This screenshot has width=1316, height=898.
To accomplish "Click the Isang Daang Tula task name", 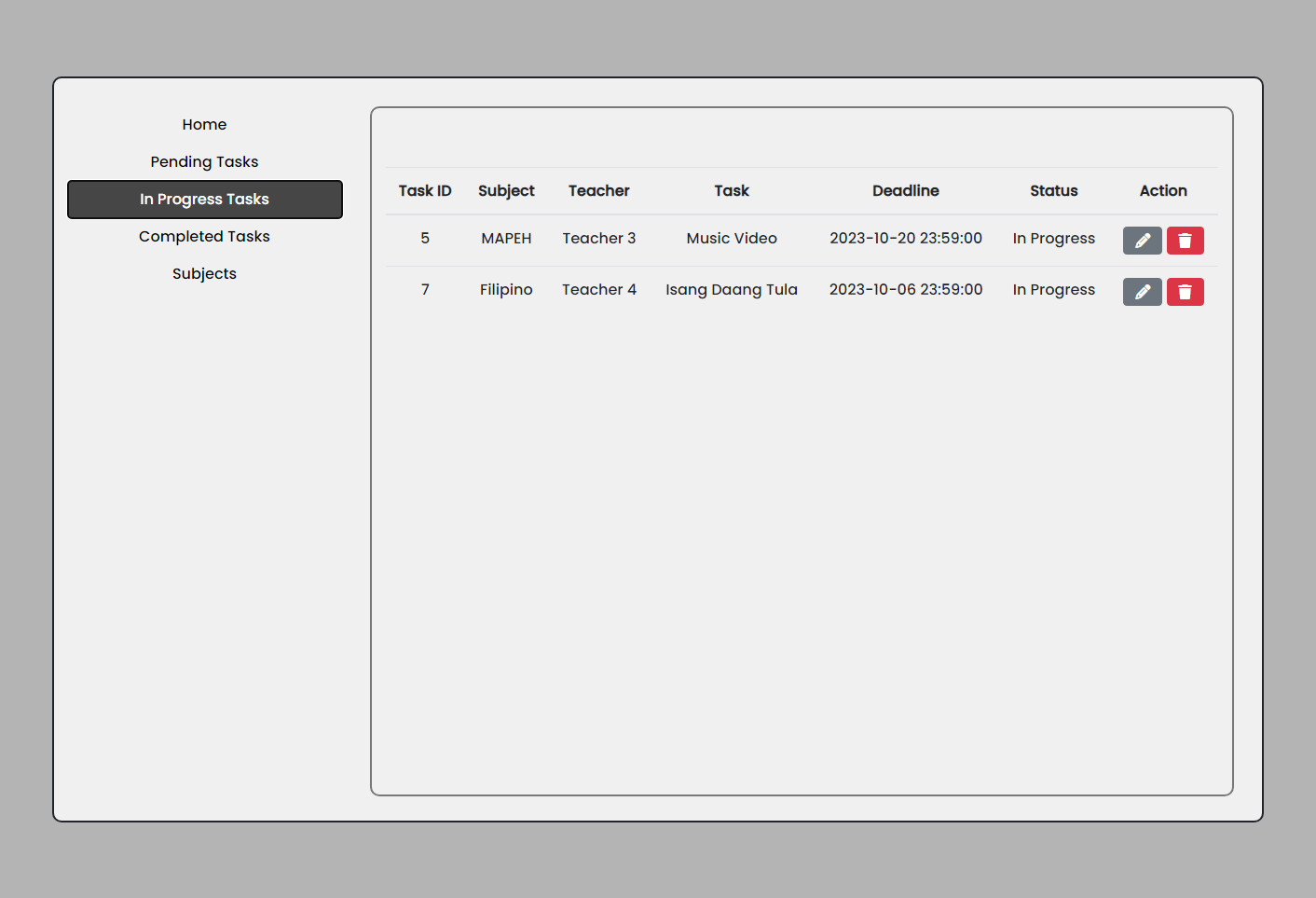I will pos(732,290).
